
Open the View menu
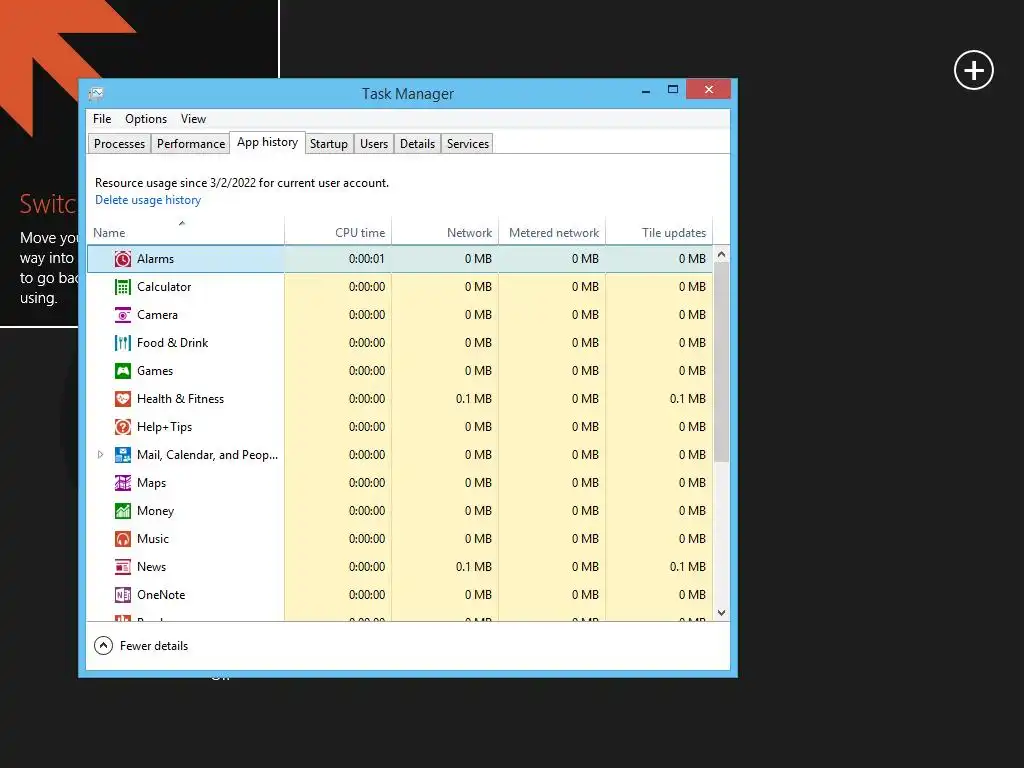pyautogui.click(x=193, y=119)
